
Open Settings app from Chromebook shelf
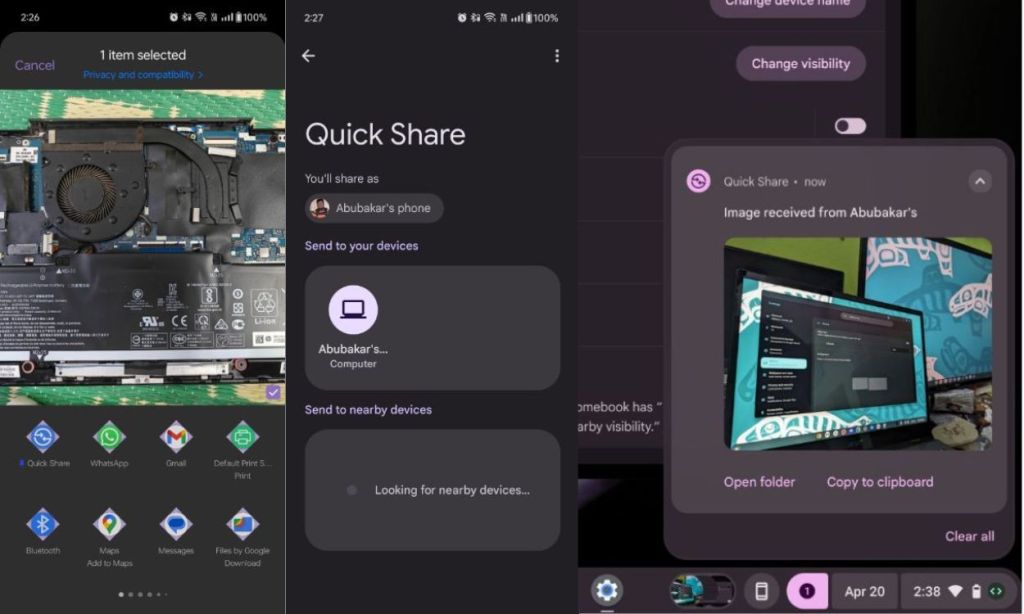[x=607, y=590]
